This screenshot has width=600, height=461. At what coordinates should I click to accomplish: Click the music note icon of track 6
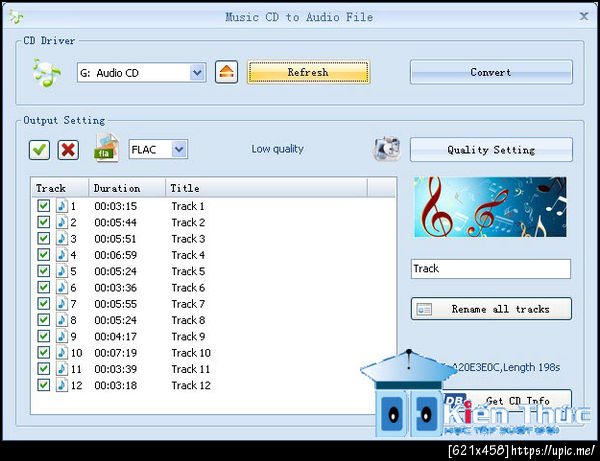(x=62, y=287)
